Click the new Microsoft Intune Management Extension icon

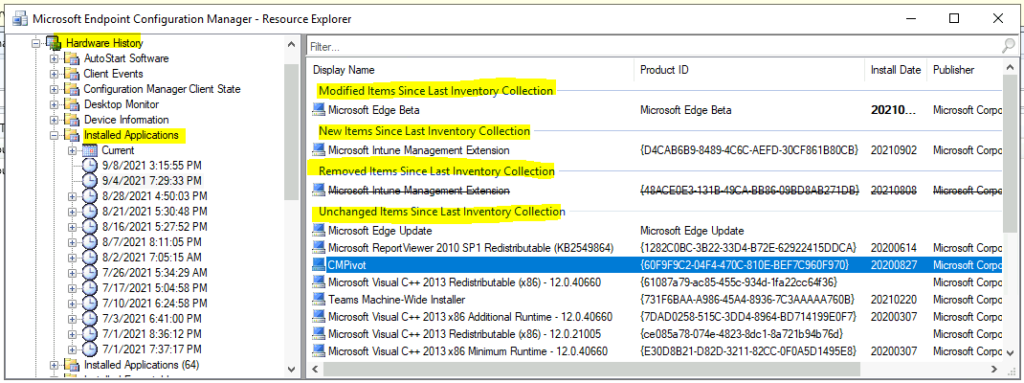(x=319, y=150)
